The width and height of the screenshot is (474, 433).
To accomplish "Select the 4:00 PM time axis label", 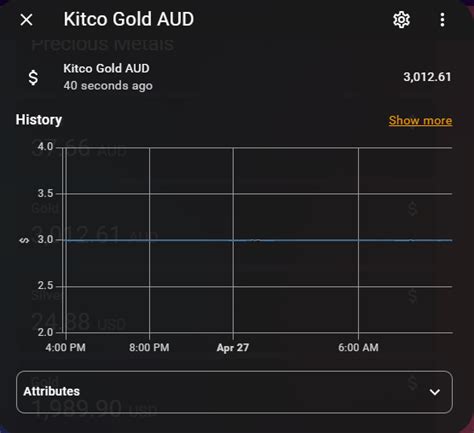I will pyautogui.click(x=65, y=348).
